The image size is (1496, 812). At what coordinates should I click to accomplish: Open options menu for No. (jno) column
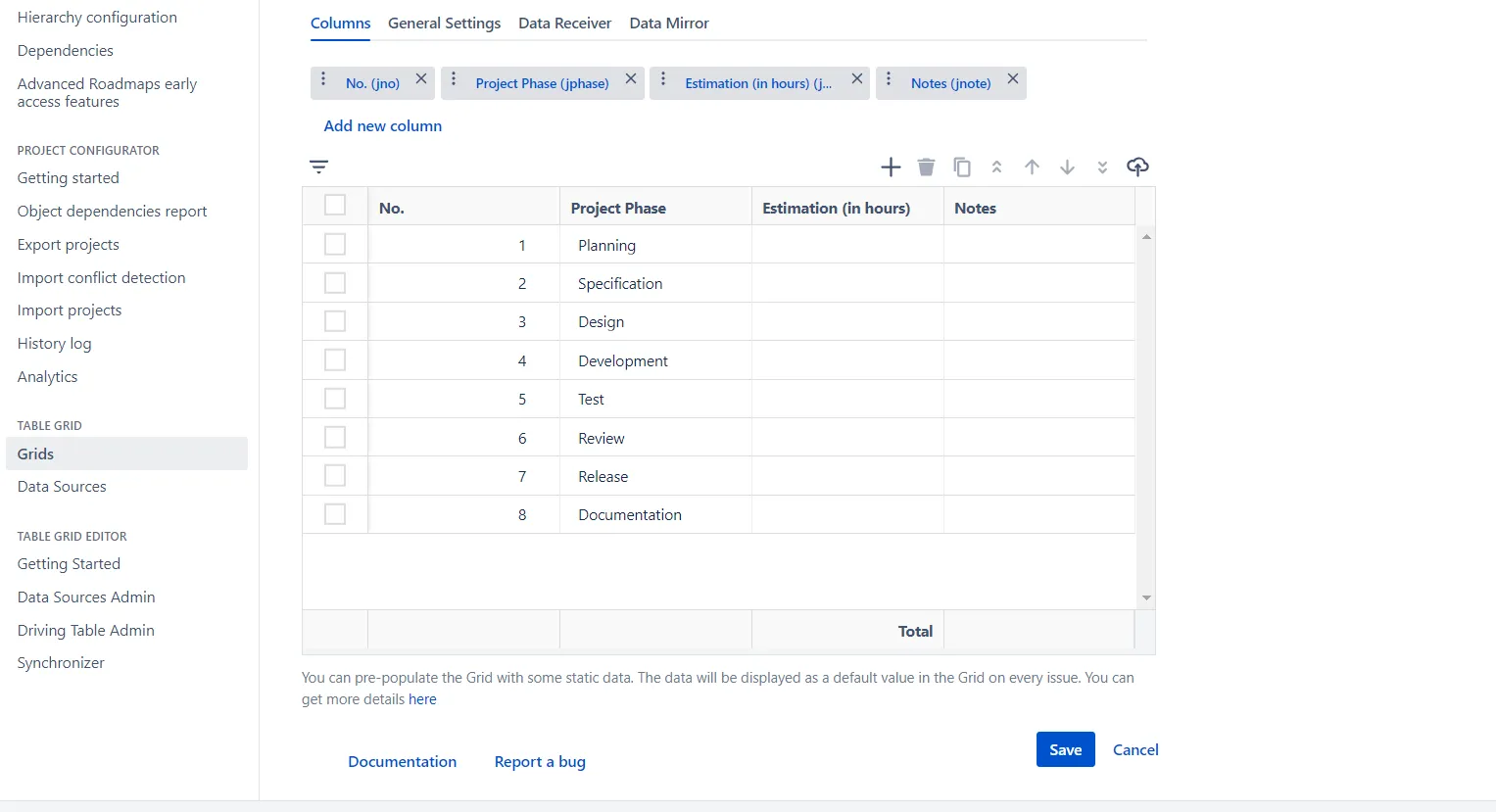pos(323,79)
